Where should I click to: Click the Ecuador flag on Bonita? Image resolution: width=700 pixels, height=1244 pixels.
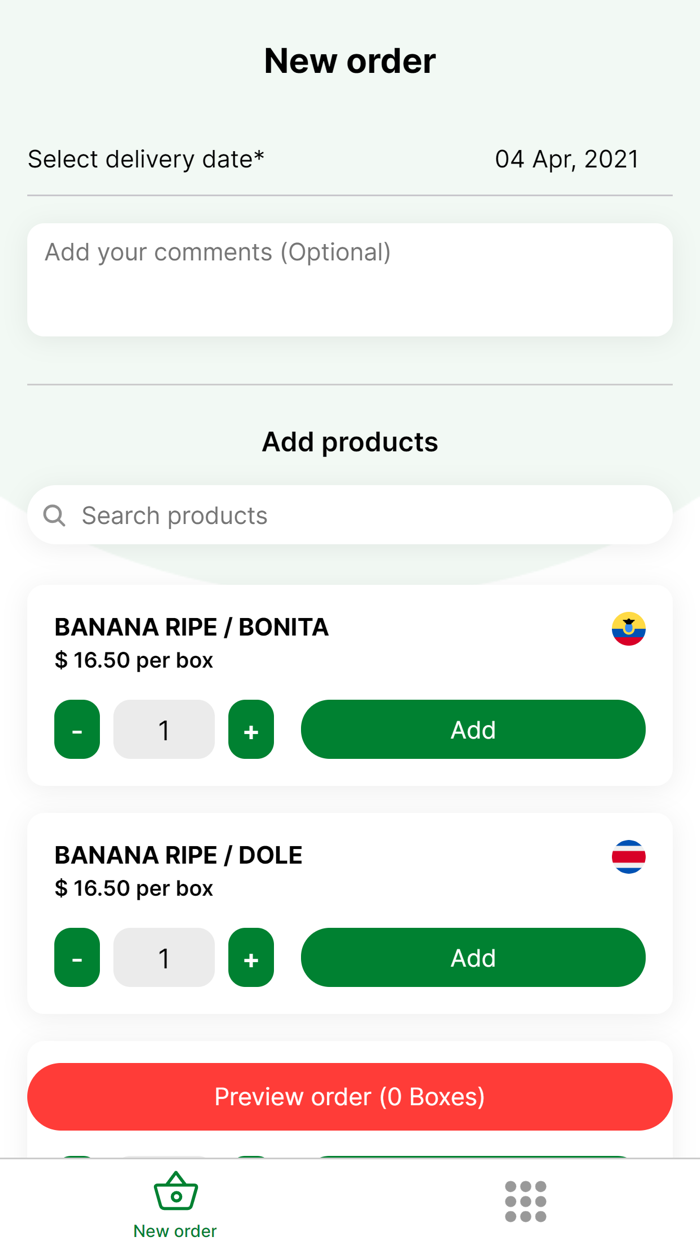tap(628, 629)
